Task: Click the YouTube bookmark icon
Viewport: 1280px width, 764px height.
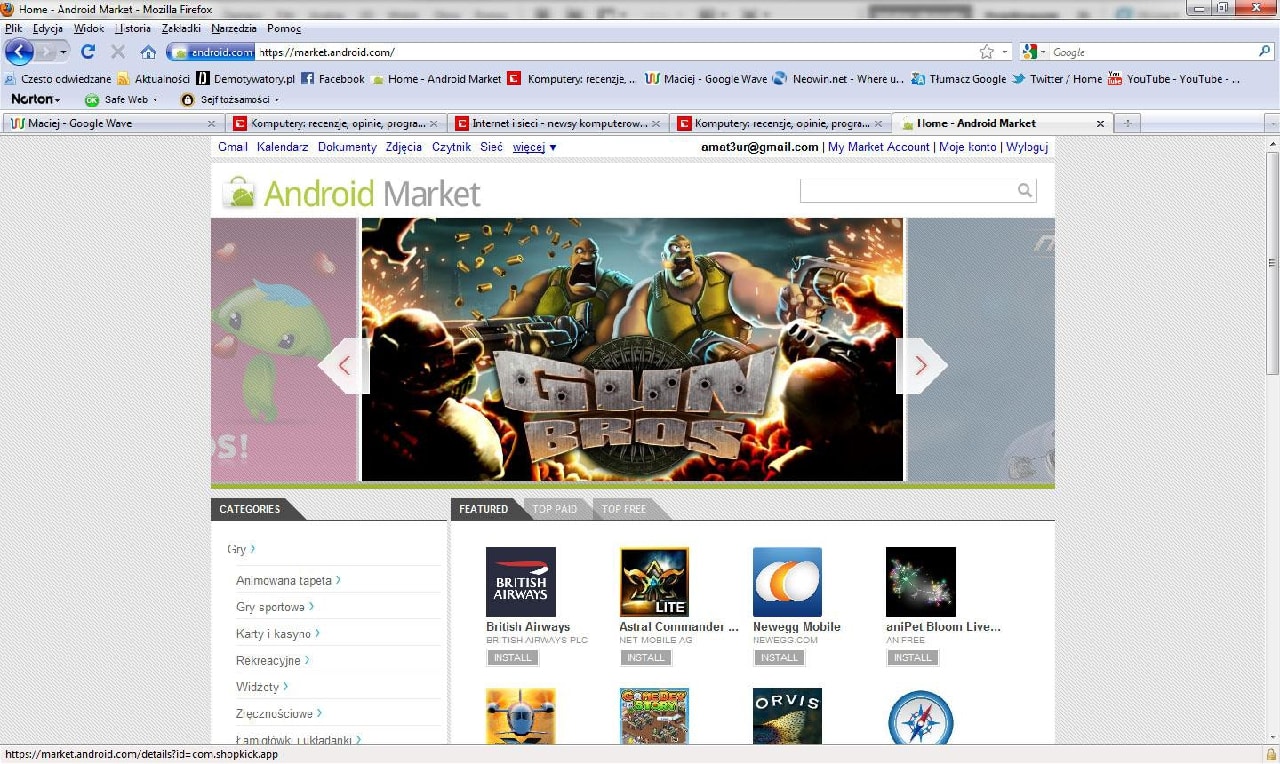Action: click(1115, 78)
